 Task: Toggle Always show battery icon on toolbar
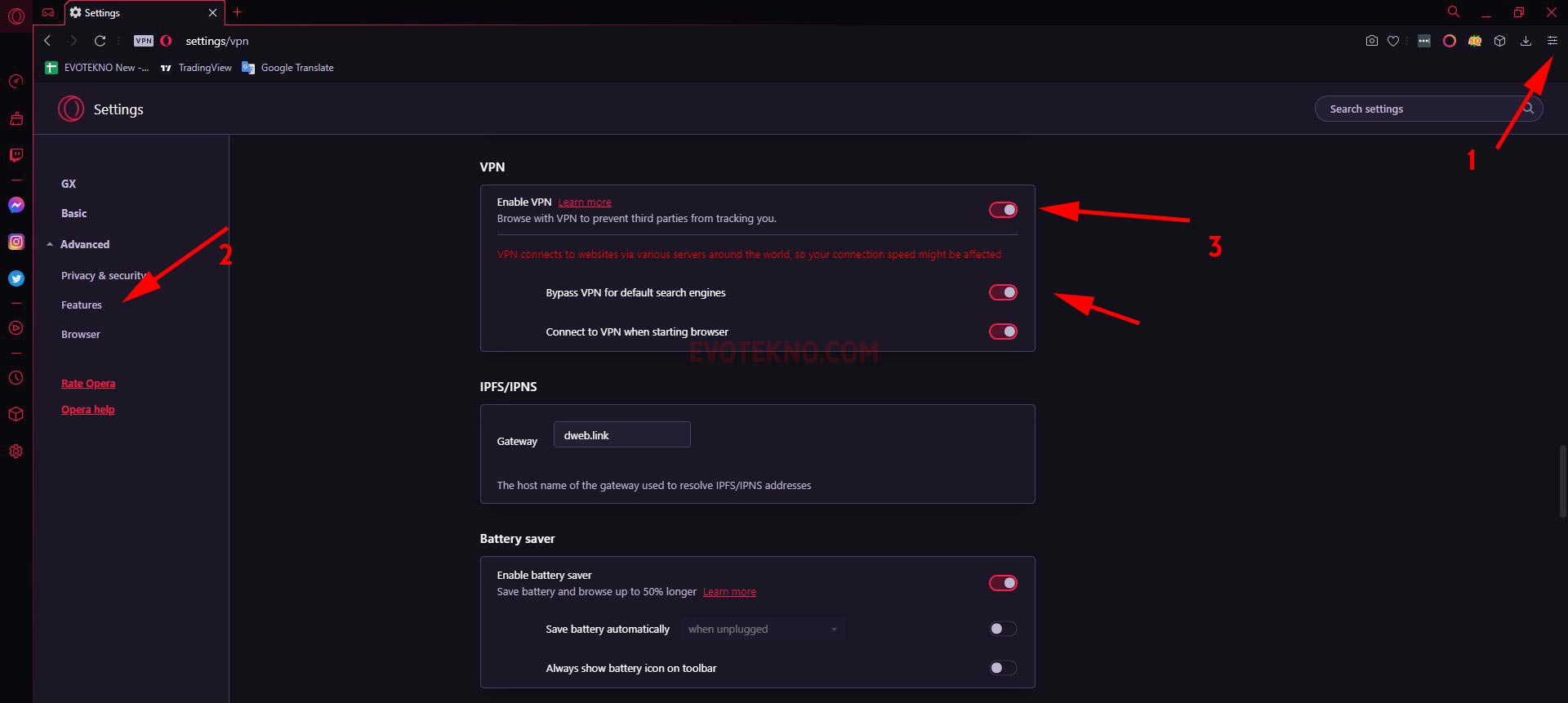[x=1003, y=668]
